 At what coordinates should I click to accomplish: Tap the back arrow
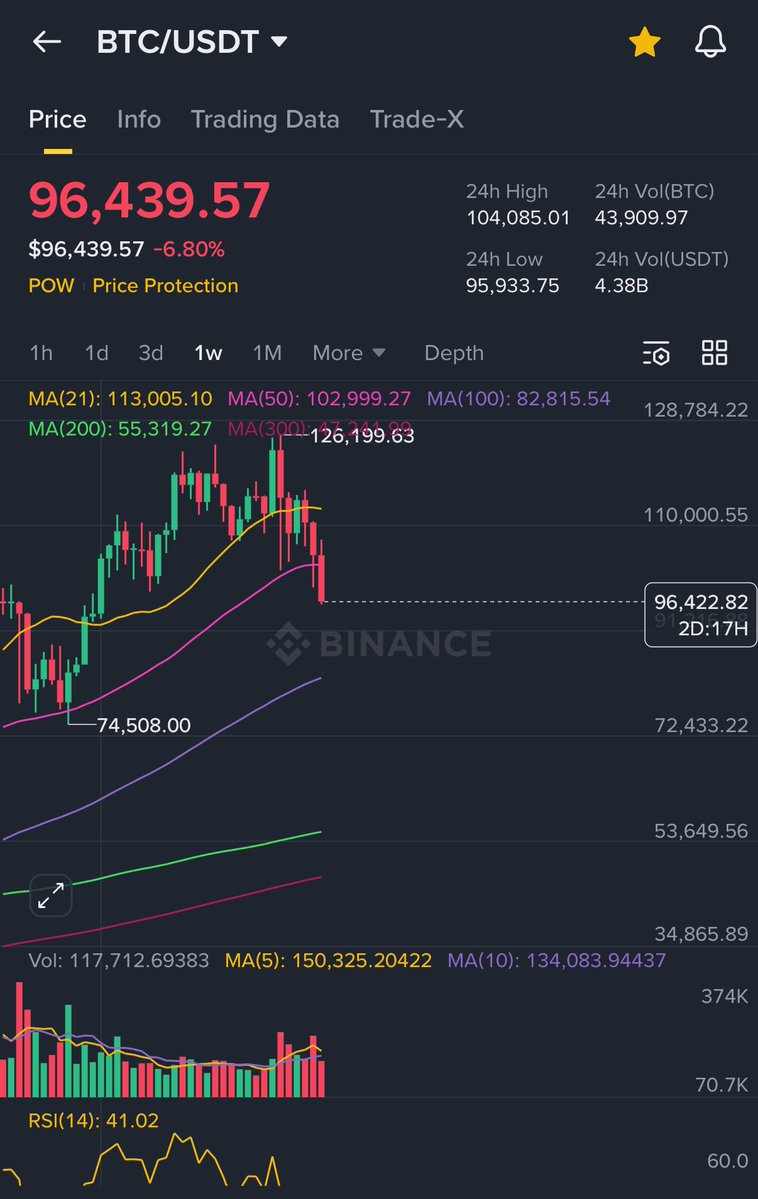pos(47,41)
